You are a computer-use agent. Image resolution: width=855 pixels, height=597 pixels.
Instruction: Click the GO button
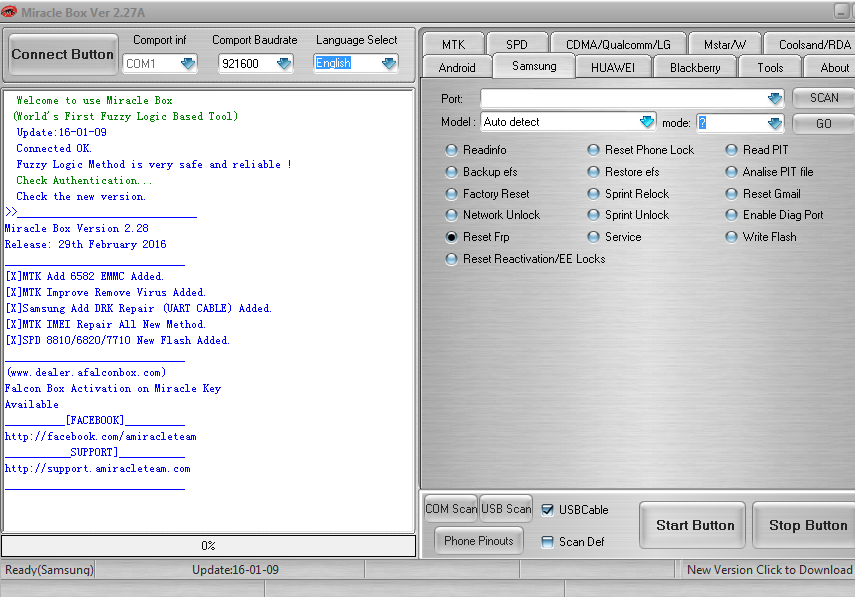(823, 124)
